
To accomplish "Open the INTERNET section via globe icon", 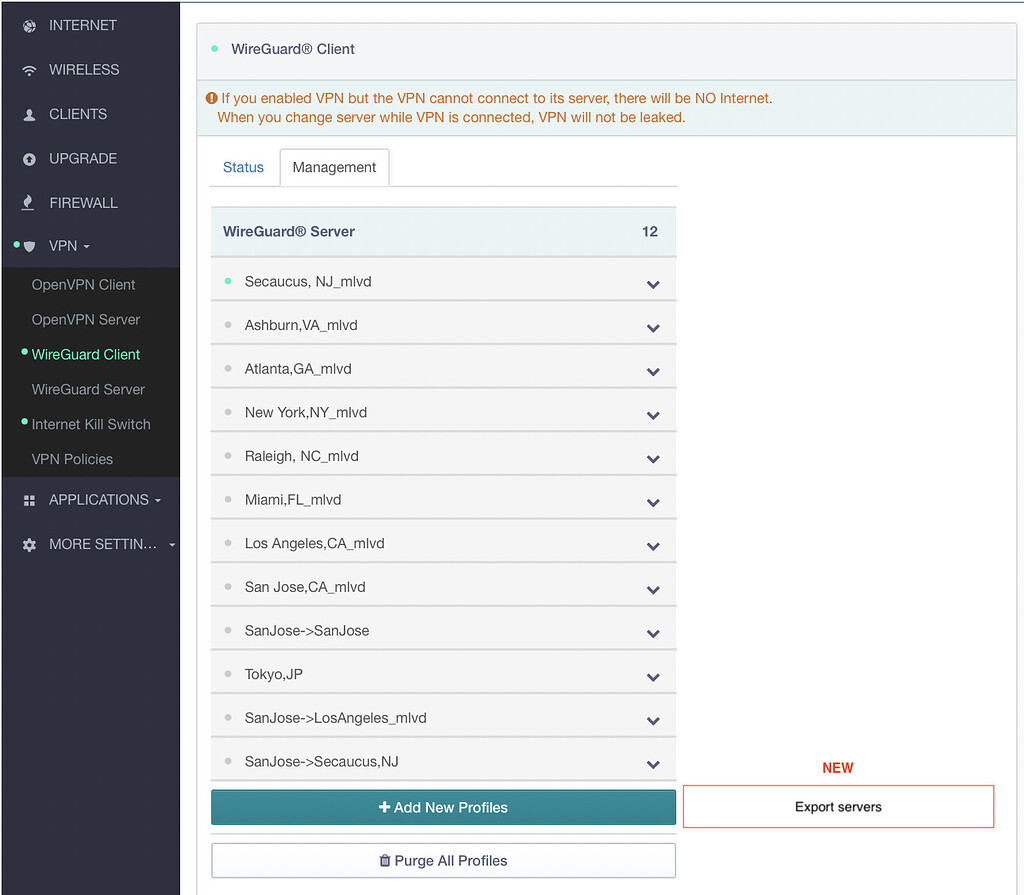I will pyautogui.click(x=30, y=25).
